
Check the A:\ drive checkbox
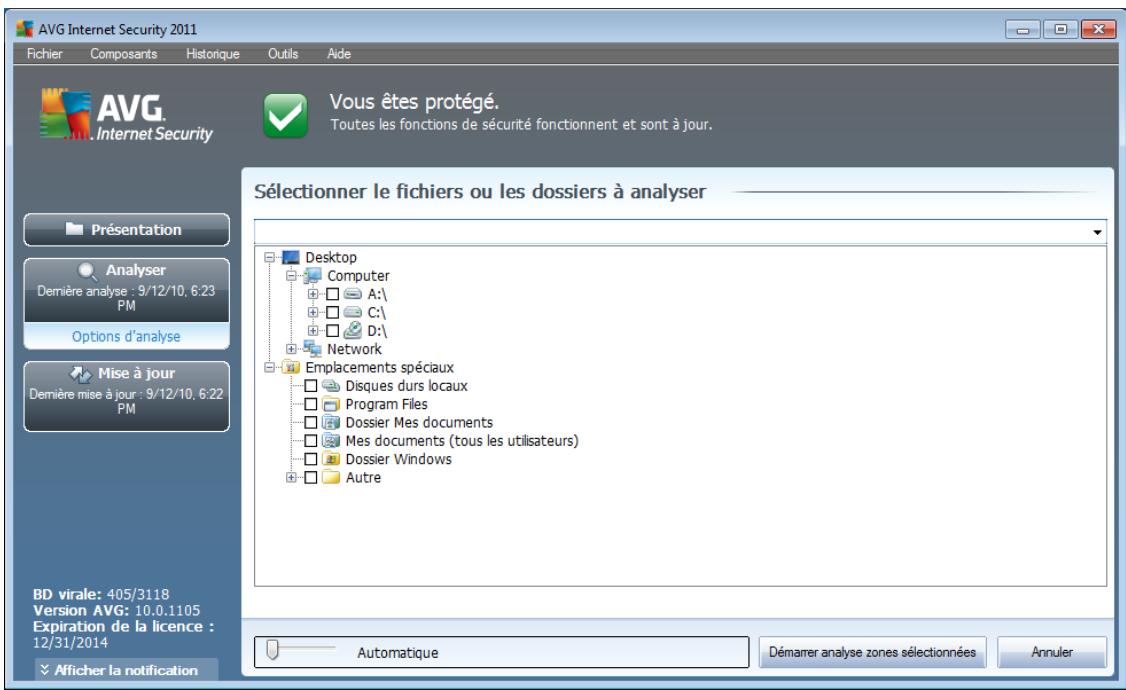click(x=332, y=294)
